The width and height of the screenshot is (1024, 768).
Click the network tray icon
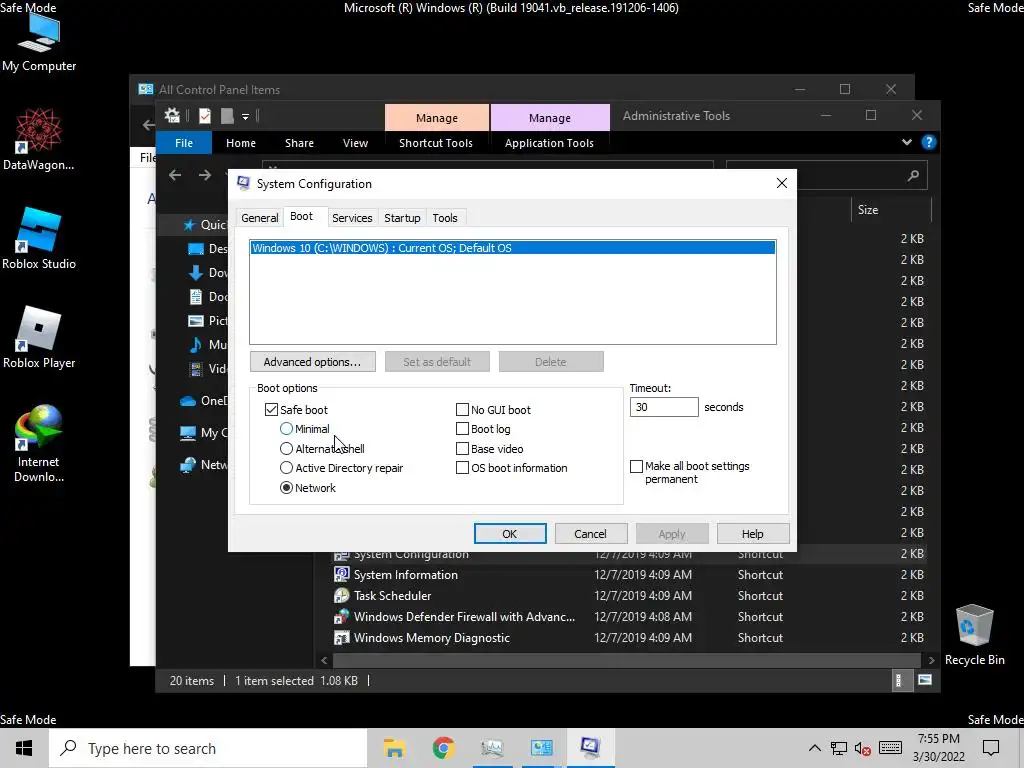click(839, 748)
